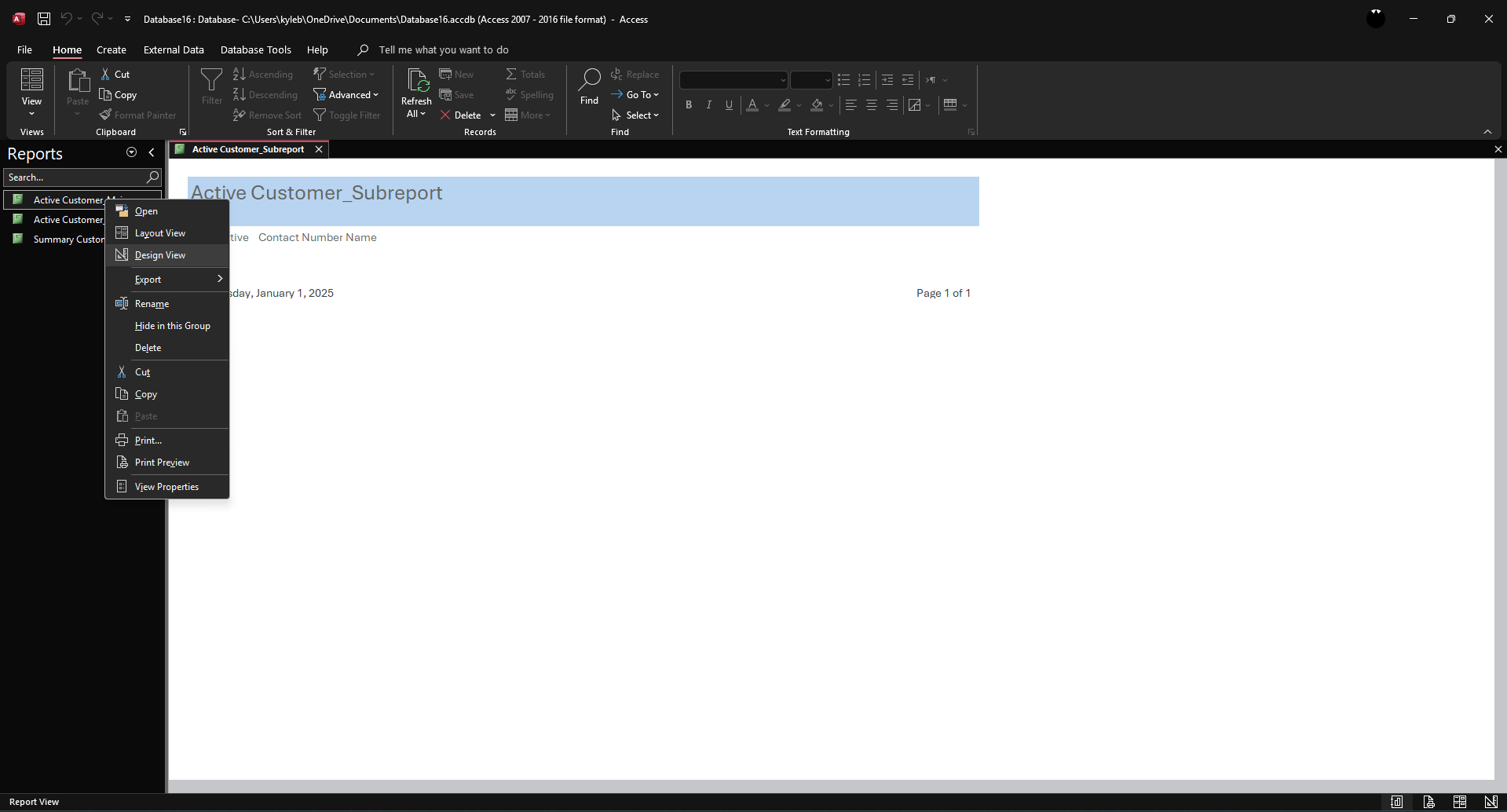Choose Print... from the context menu

pyautogui.click(x=167, y=441)
